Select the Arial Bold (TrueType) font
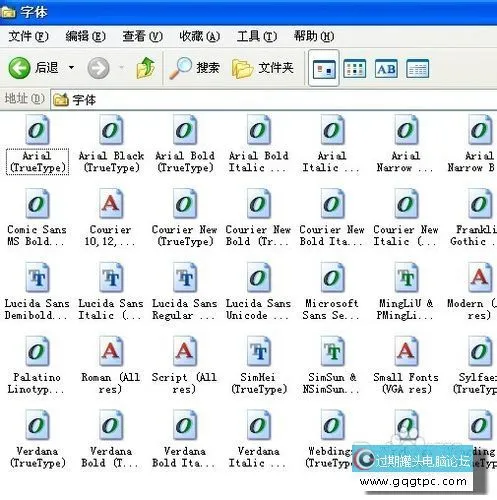Screen dimensions: 497x500 [185, 129]
